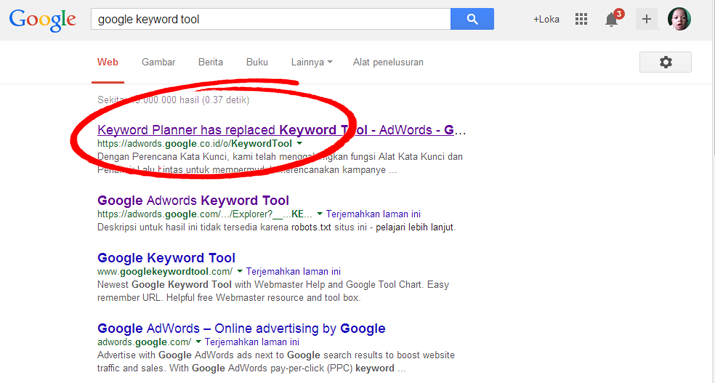The image size is (715, 383).
Task: Open Alat penelusuran search tools
Action: point(388,62)
